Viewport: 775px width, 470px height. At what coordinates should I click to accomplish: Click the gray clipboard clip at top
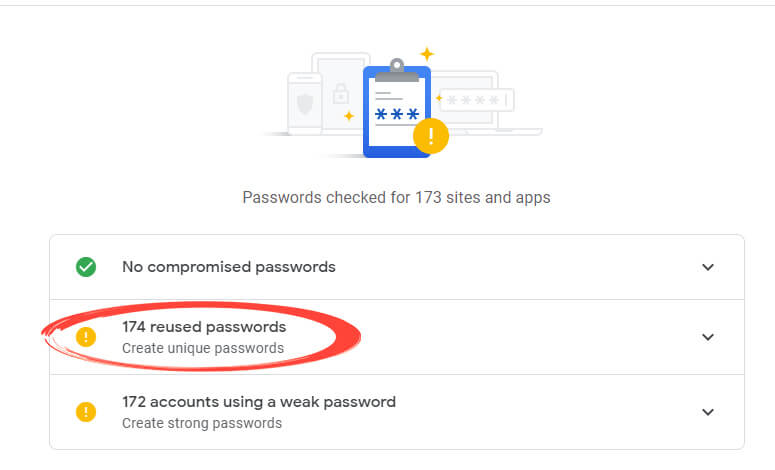click(x=397, y=70)
